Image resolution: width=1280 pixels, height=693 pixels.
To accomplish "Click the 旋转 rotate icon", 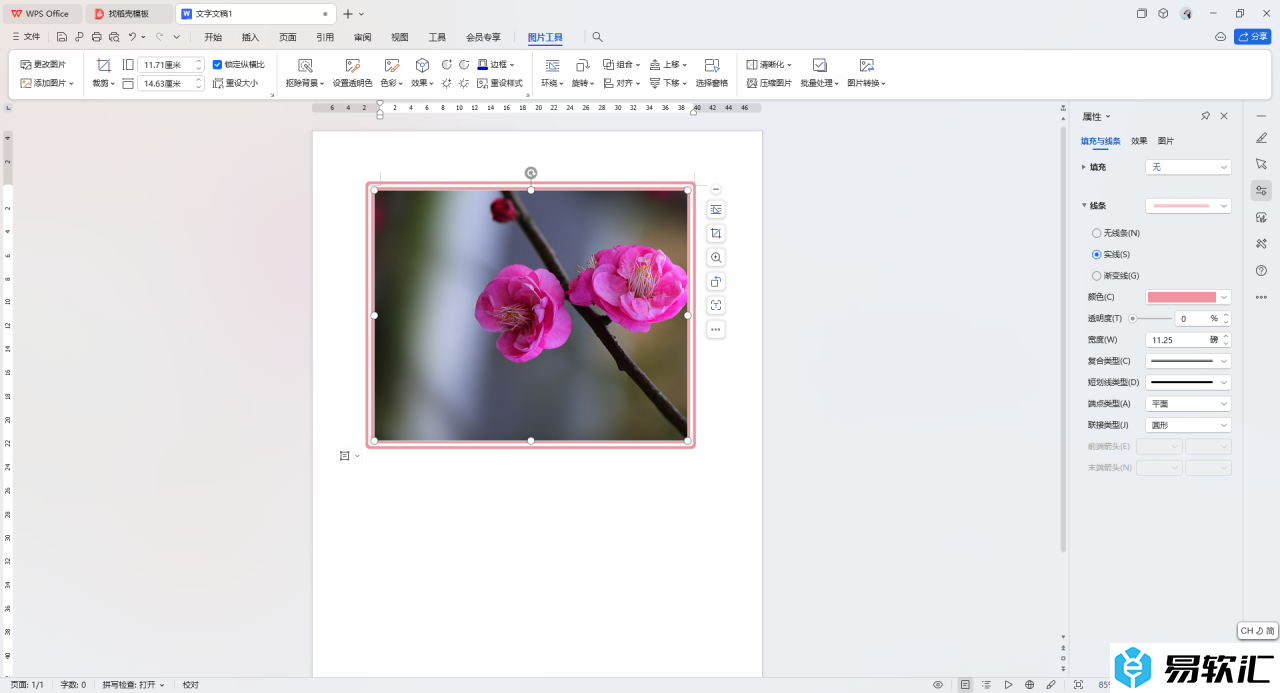I will [582, 65].
